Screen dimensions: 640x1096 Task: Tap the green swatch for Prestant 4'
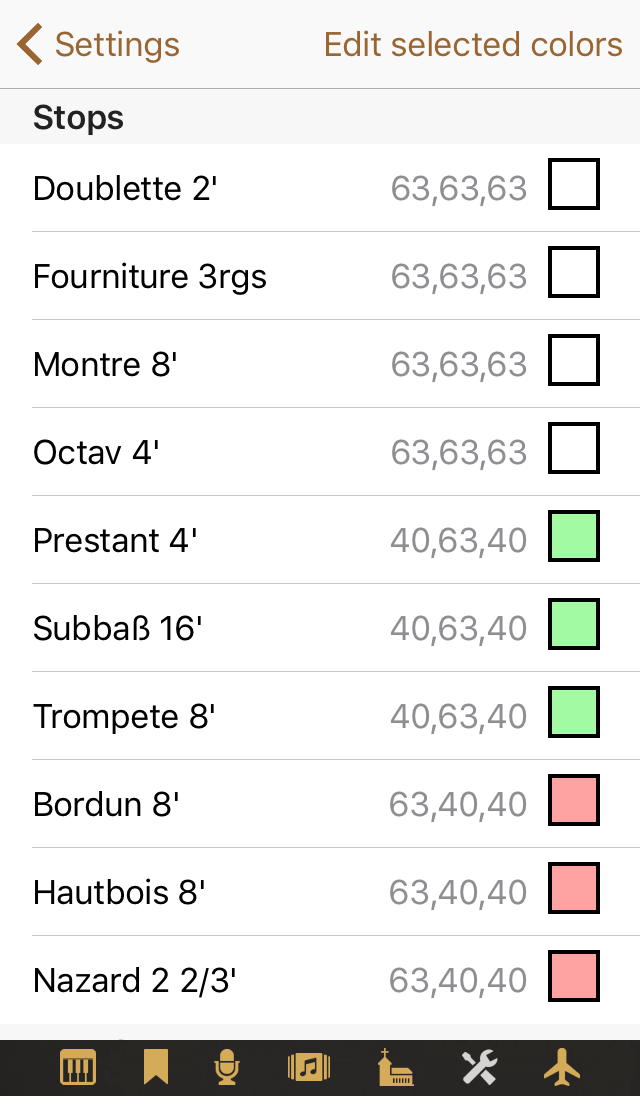[574, 536]
